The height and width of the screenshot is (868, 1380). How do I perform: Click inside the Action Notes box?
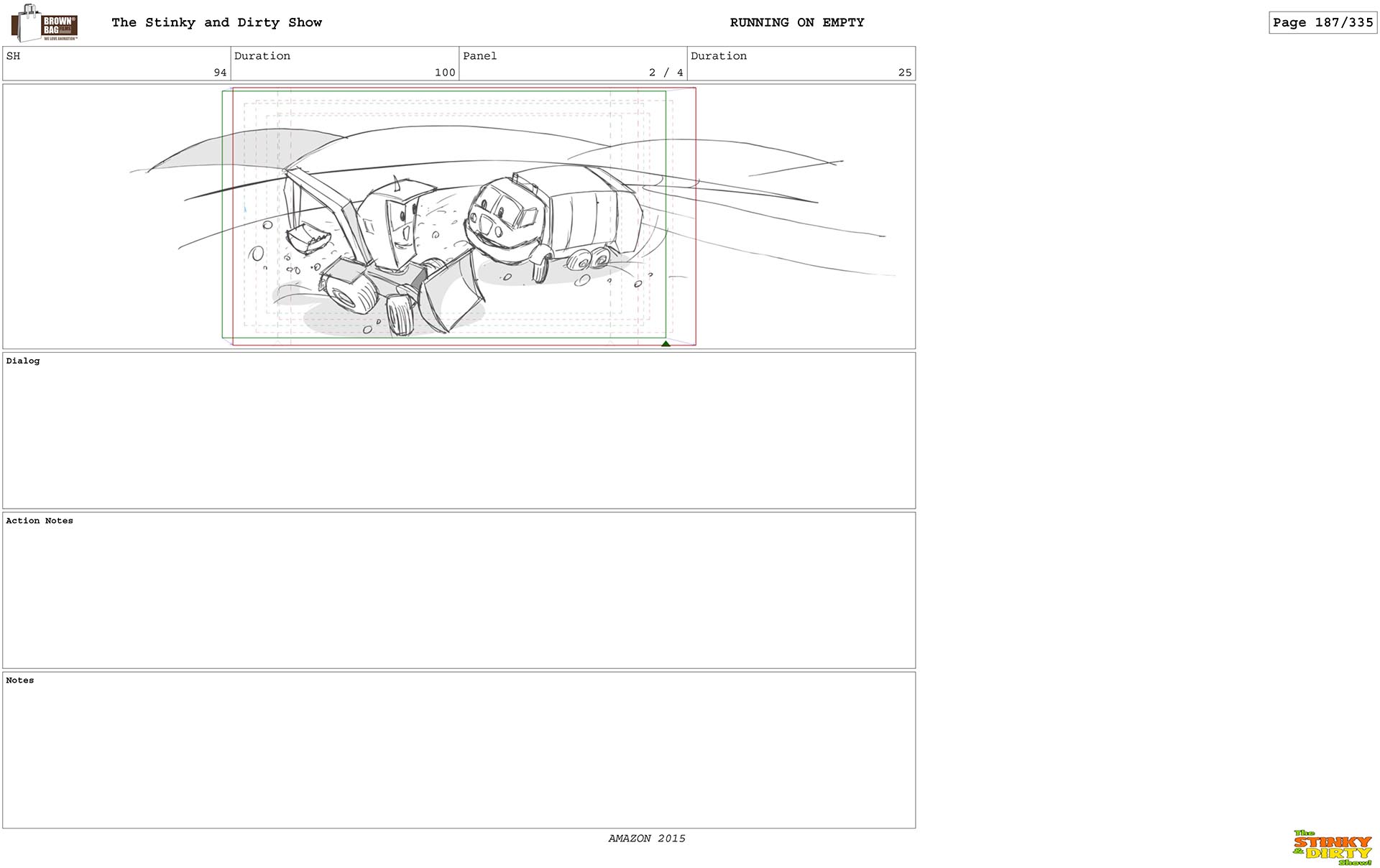click(x=459, y=590)
